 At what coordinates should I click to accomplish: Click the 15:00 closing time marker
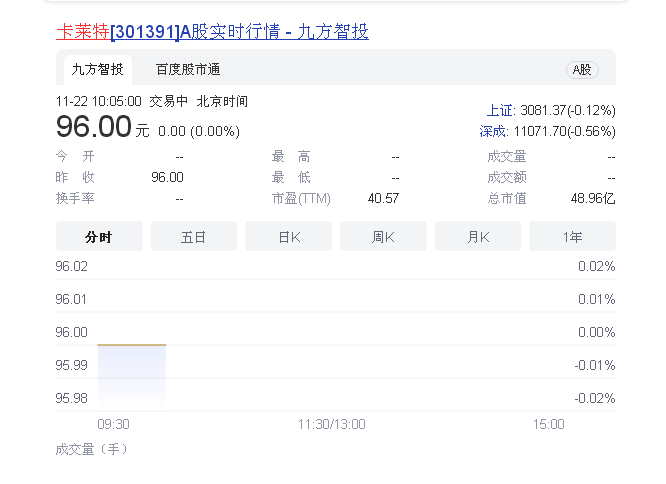[548, 424]
